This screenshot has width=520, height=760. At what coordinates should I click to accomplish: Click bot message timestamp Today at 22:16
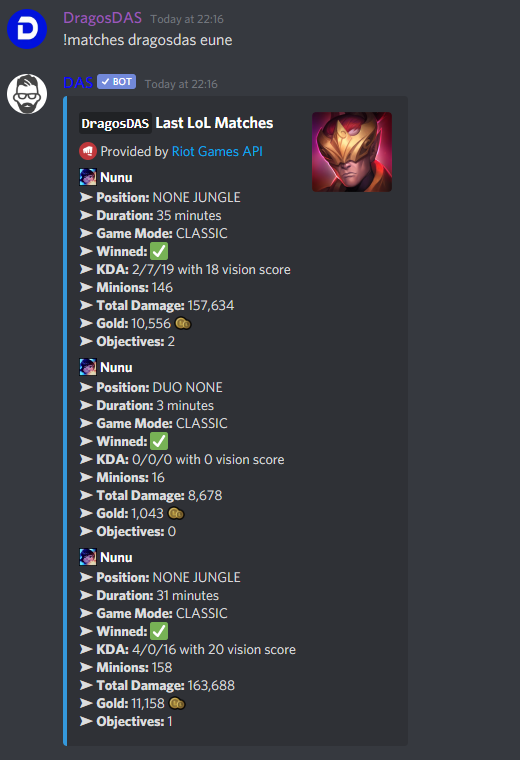coord(181,84)
